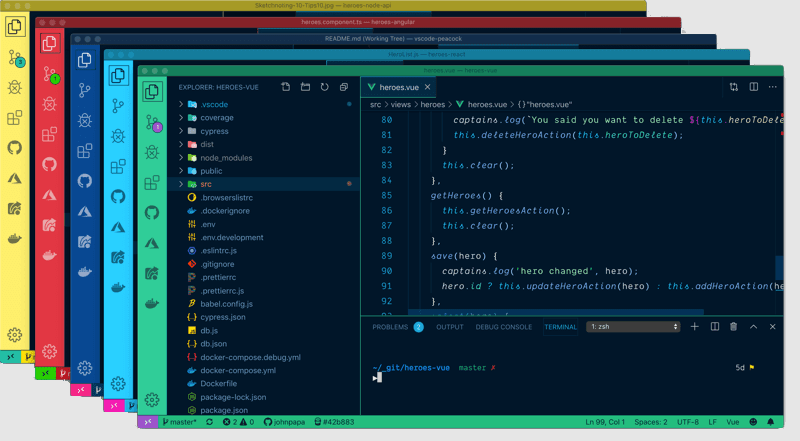800x441 pixels.
Task: Kill terminal with the trash icon
Action: (x=733, y=327)
